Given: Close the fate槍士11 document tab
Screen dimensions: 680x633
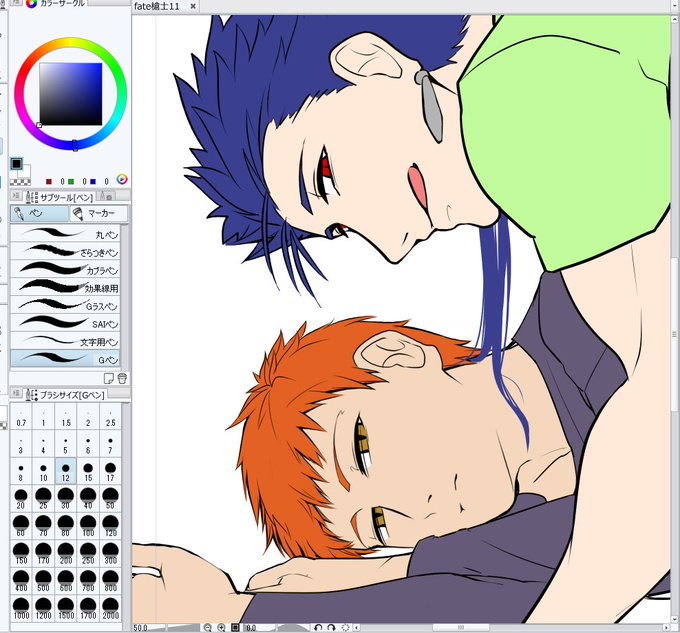Looking at the screenshot, I should [x=193, y=6].
